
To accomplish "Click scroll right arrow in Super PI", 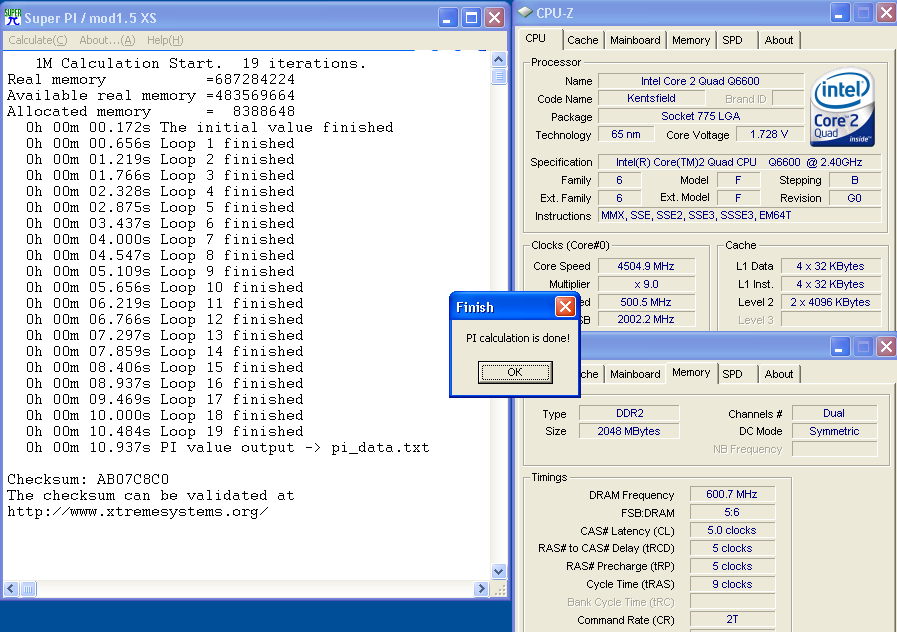I will pyautogui.click(x=481, y=589).
